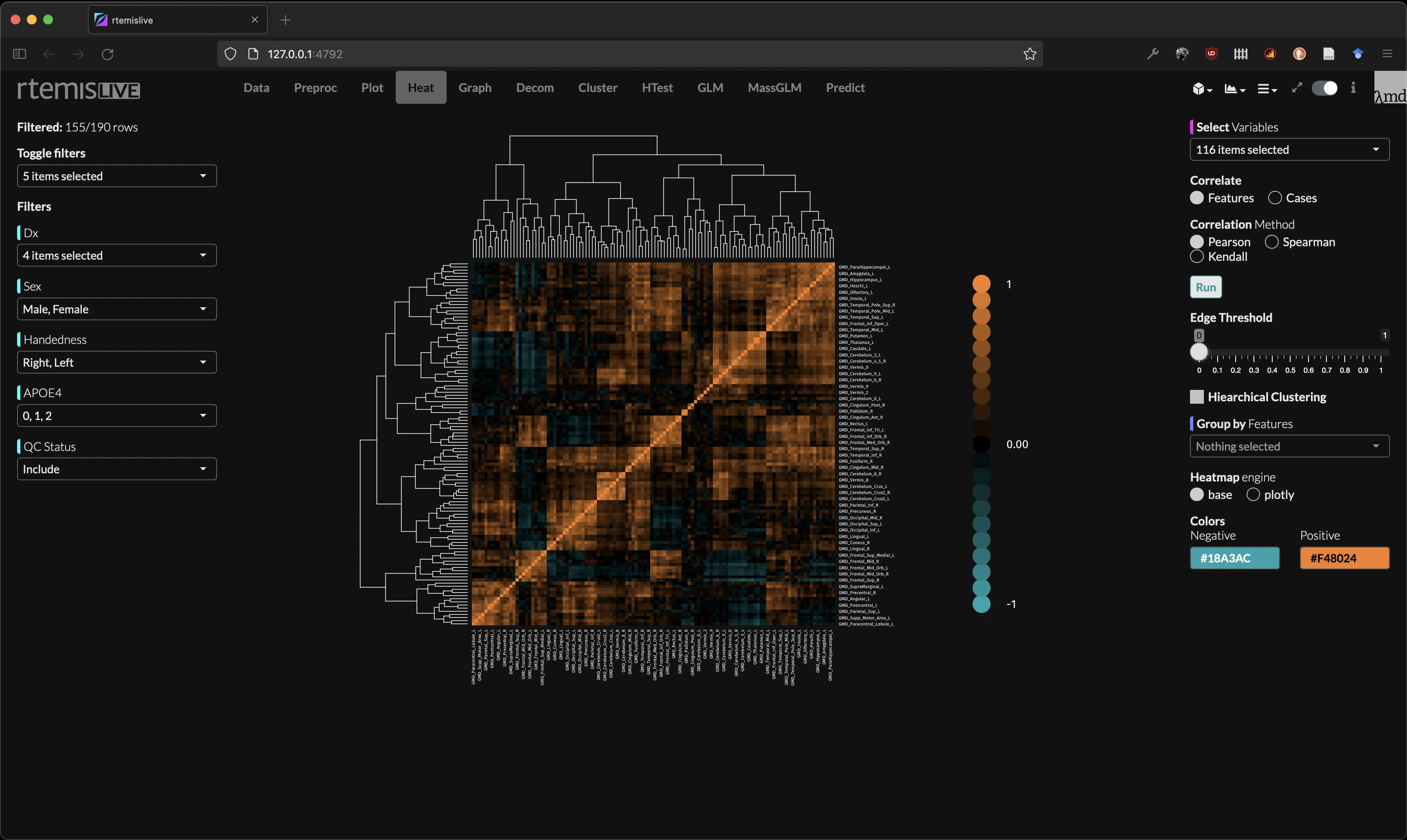The width and height of the screenshot is (1407, 840).
Task: Open the Group by Features dropdown
Action: point(1289,446)
